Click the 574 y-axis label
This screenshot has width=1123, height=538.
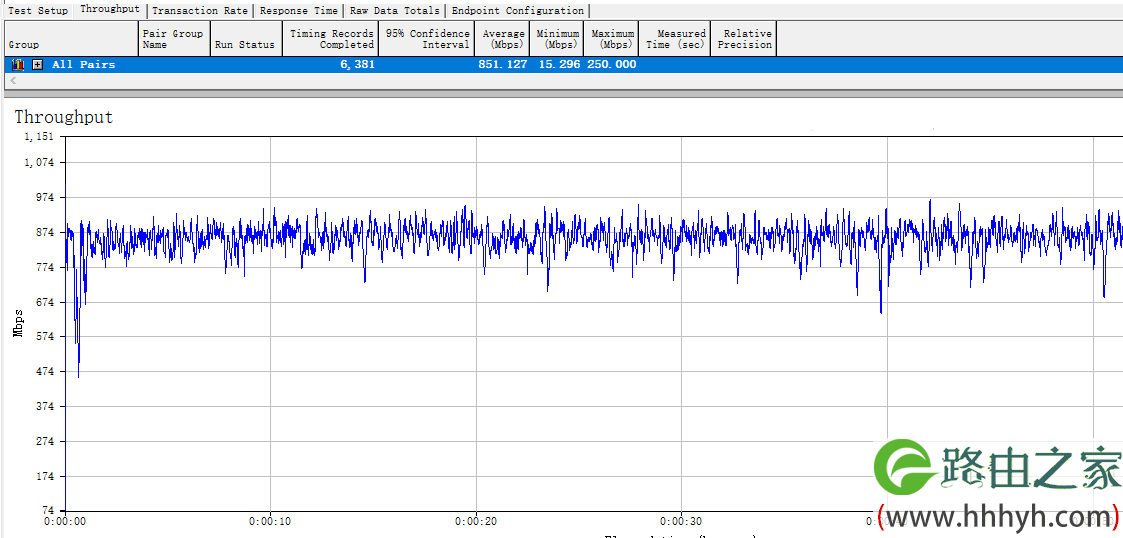44,337
